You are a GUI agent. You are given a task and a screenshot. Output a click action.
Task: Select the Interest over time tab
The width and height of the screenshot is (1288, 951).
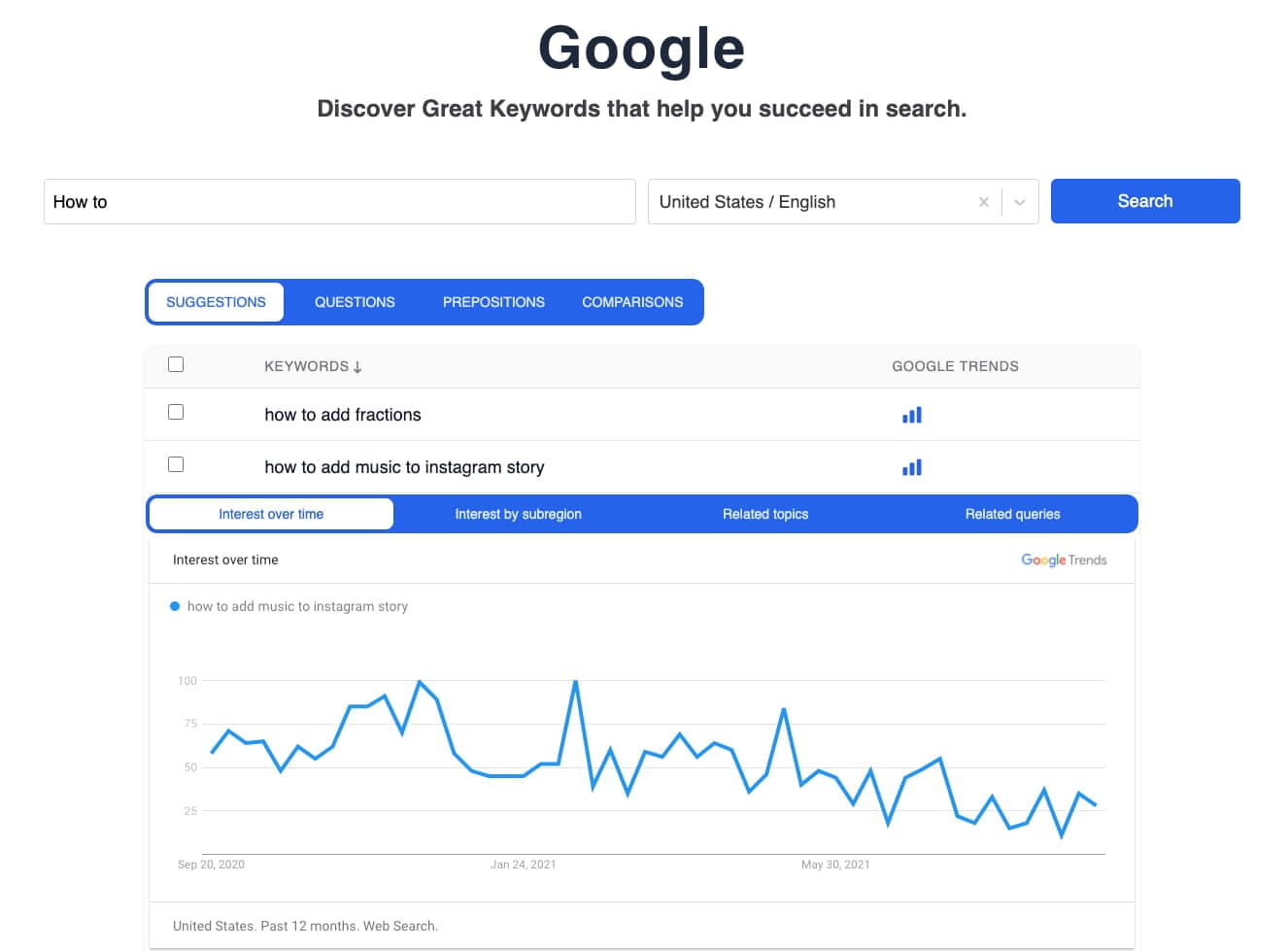tap(271, 514)
